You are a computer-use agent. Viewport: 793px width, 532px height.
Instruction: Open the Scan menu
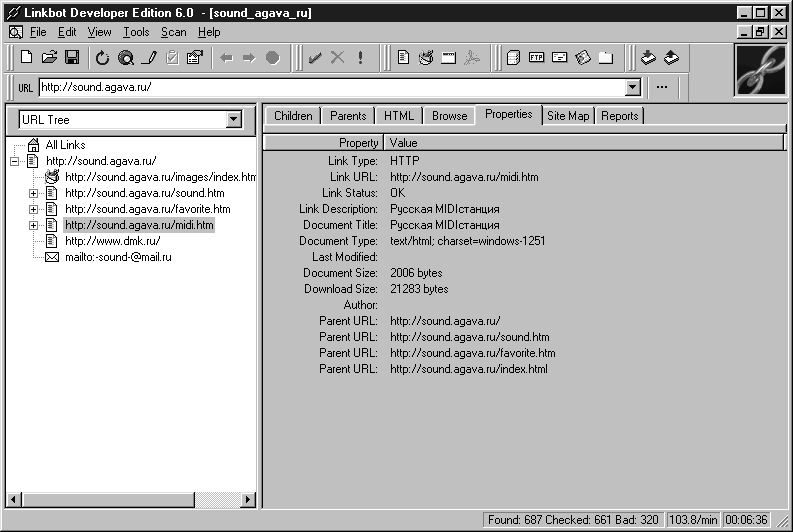tap(173, 32)
